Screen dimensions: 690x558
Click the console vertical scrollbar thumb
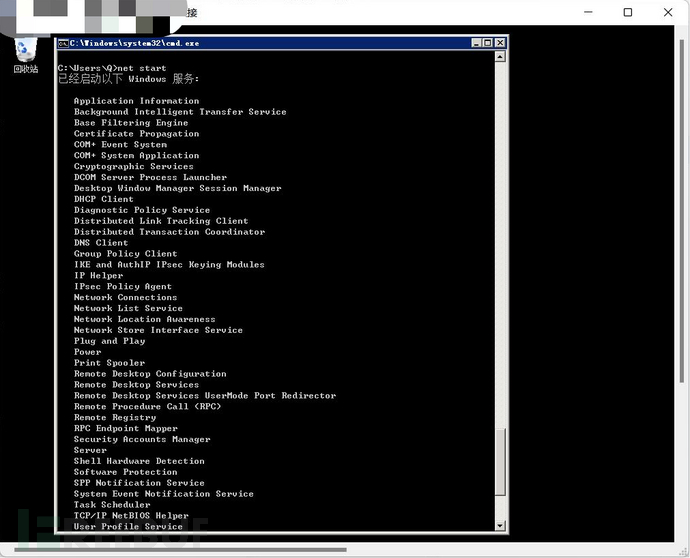point(500,462)
